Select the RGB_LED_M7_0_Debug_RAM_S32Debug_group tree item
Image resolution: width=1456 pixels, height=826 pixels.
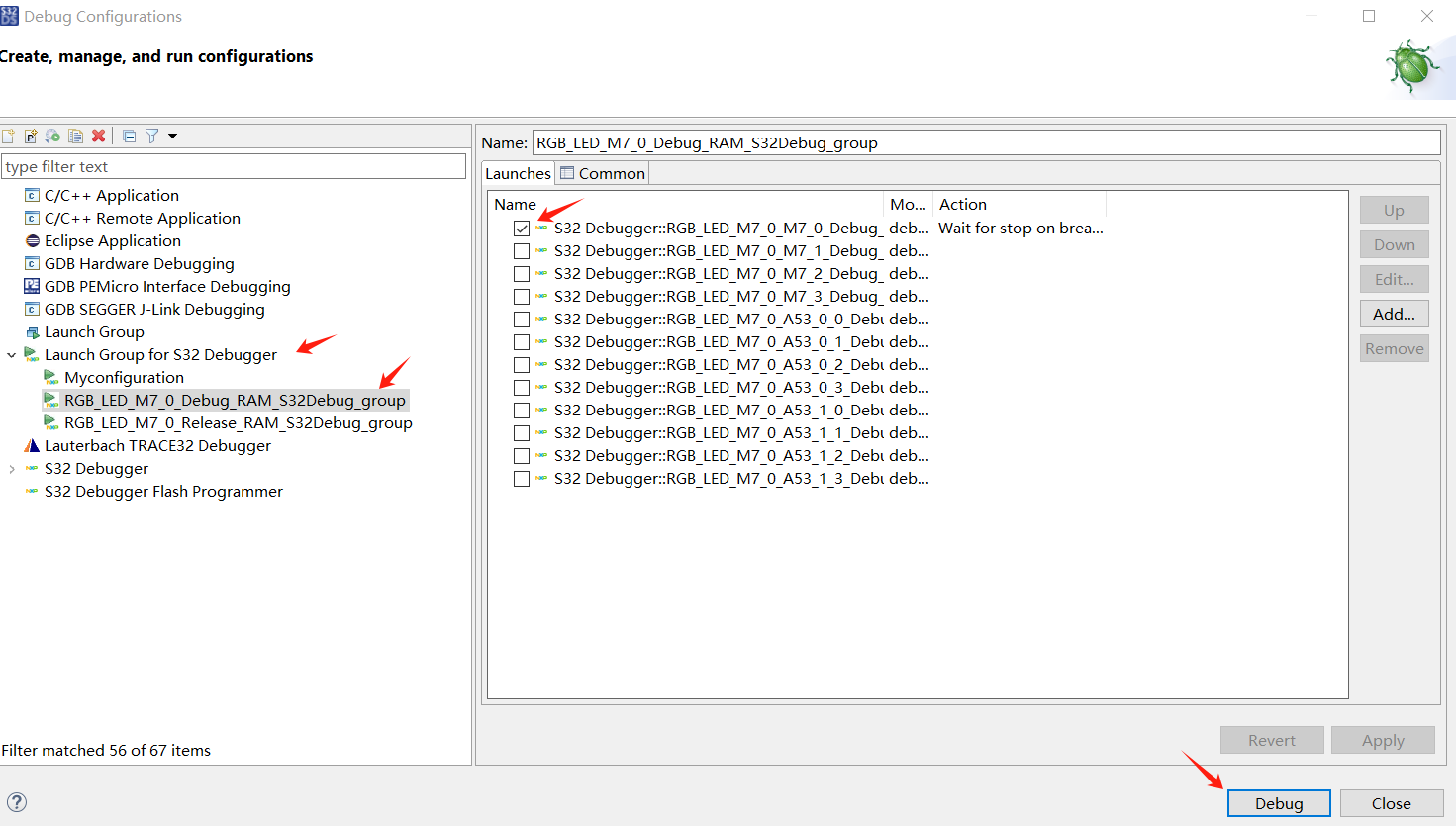[x=235, y=400]
